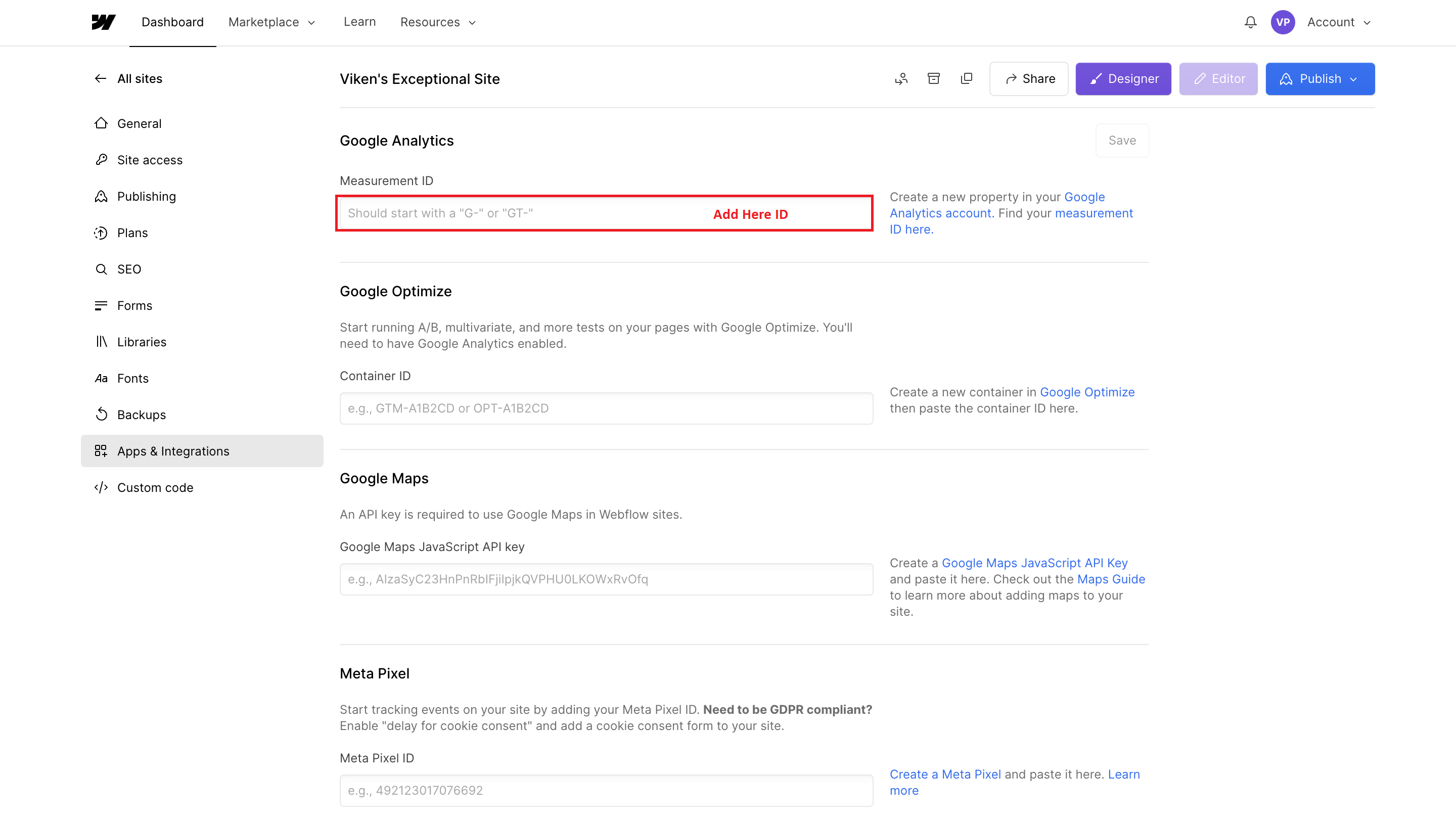Open the Google Optimize link
This screenshot has width=1456, height=820.
pyautogui.click(x=1087, y=392)
